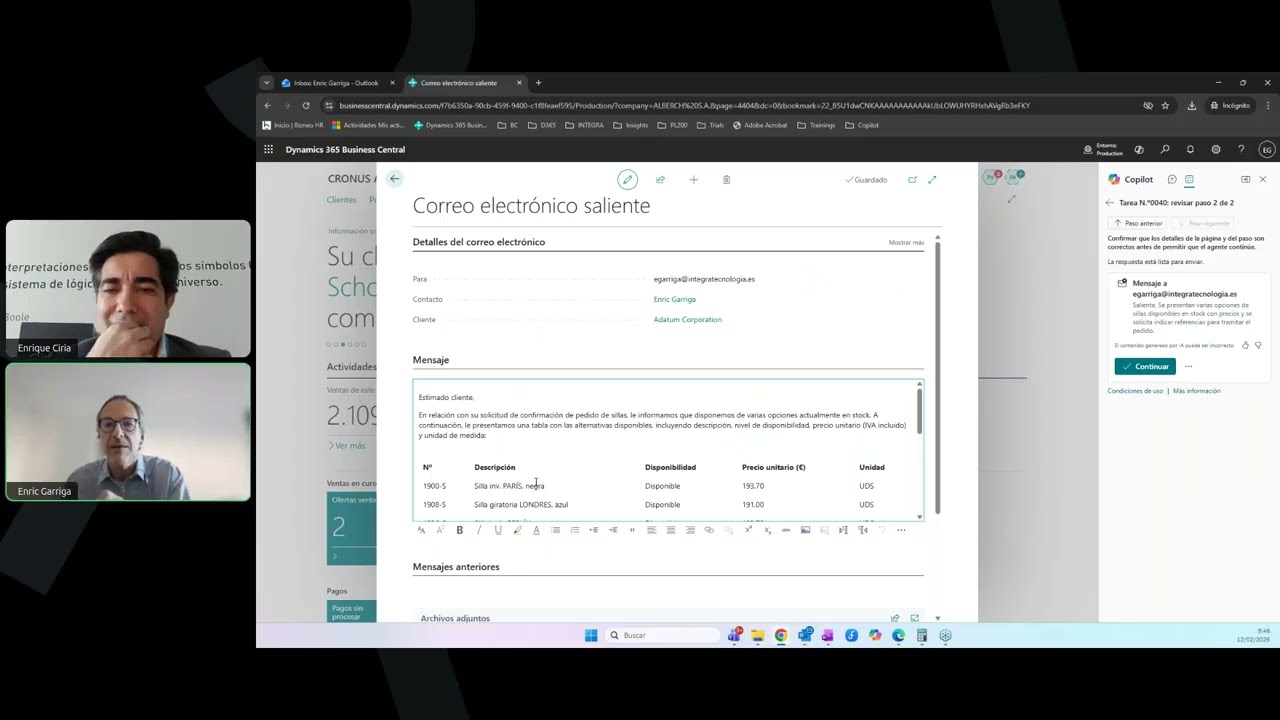1280x720 pixels.
Task: Click the plus new record icon
Action: click(693, 180)
